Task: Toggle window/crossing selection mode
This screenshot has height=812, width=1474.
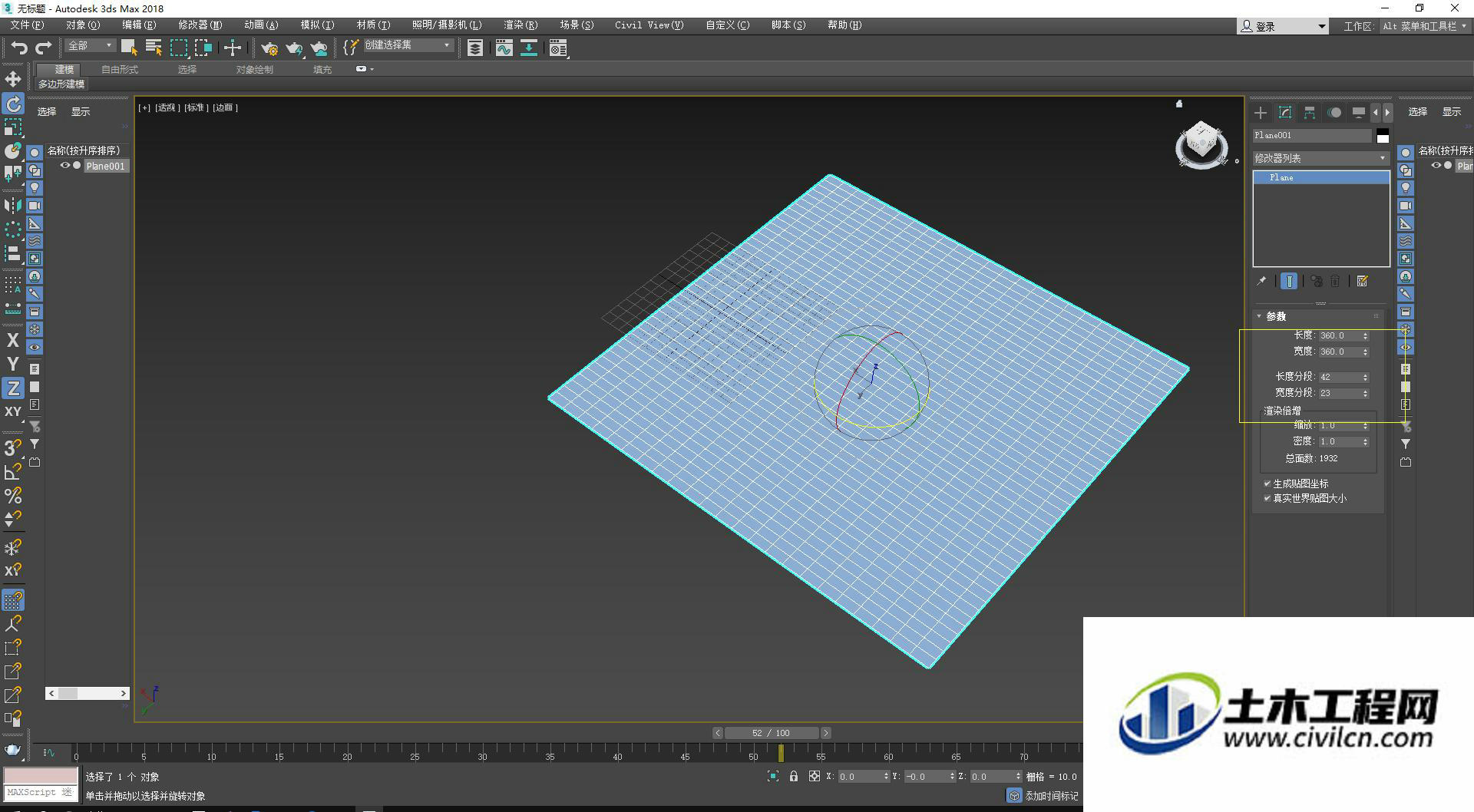Action: (203, 48)
